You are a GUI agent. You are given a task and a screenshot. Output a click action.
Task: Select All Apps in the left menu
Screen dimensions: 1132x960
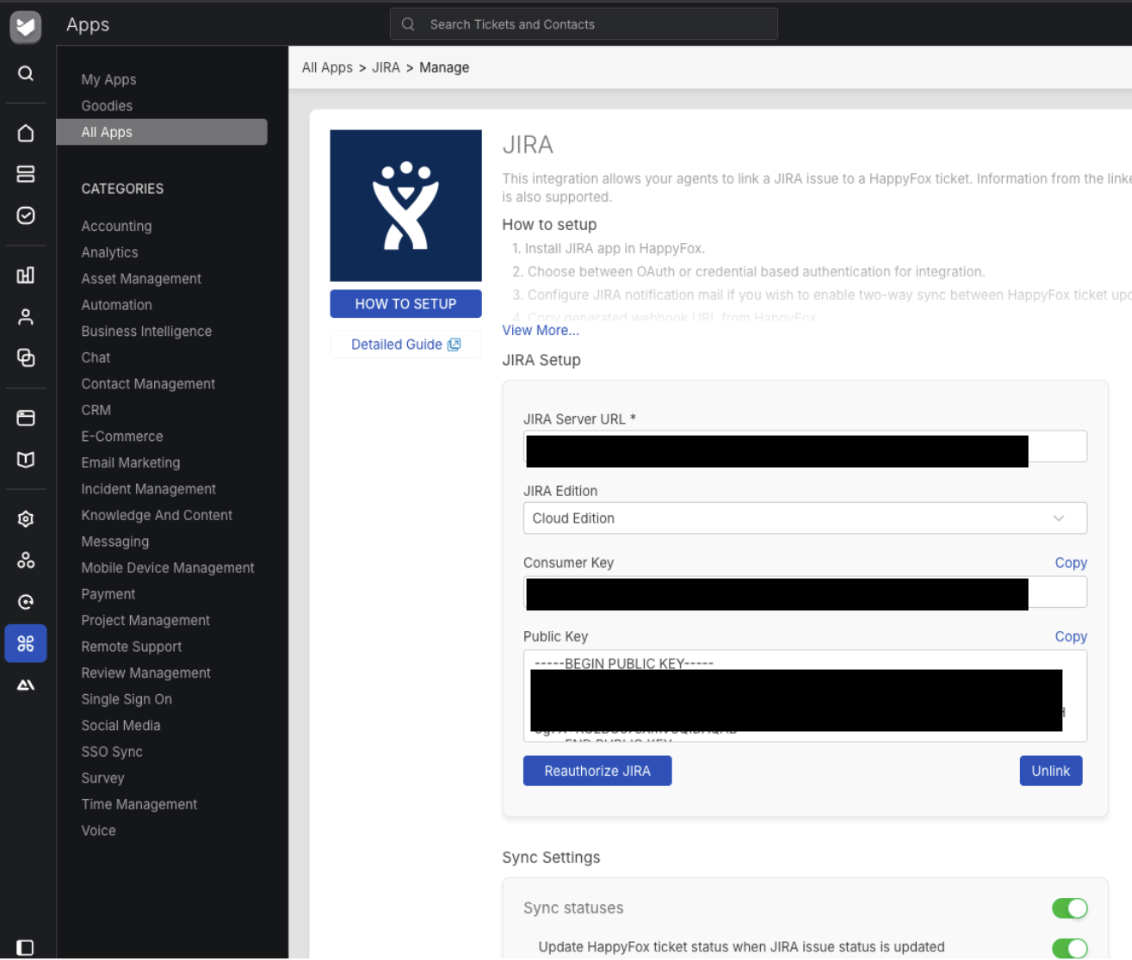(x=107, y=132)
